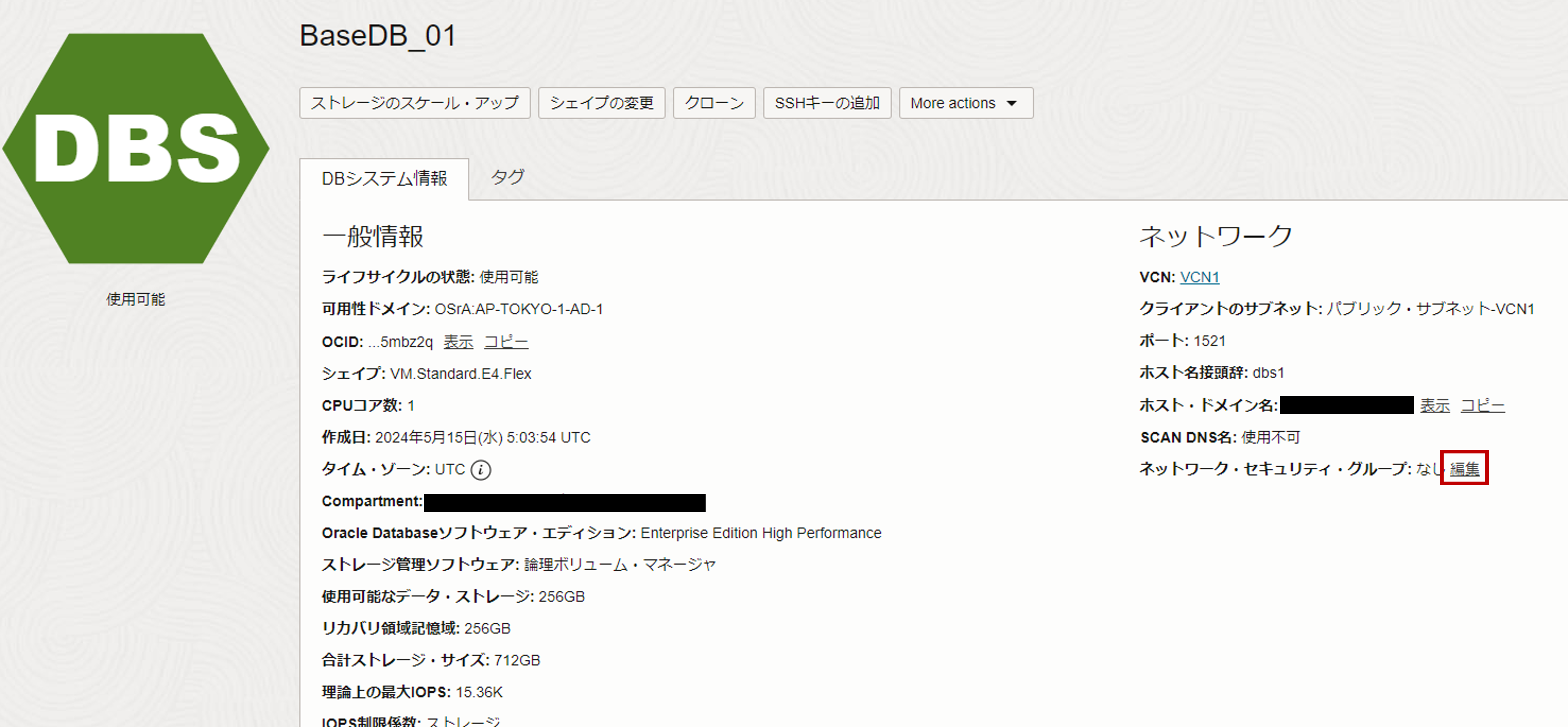Click the creation date 2024年5月15日 value
This screenshot has height=727, width=1568.
[x=483, y=437]
